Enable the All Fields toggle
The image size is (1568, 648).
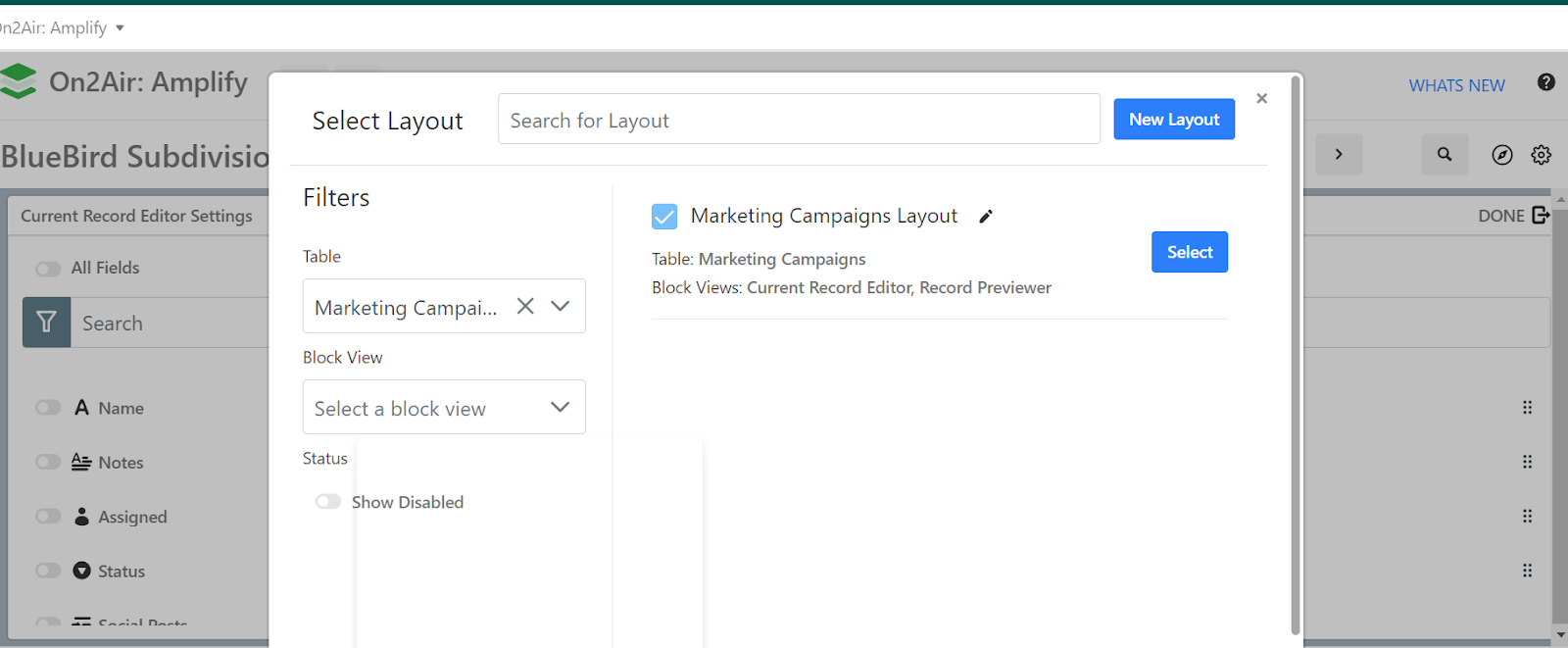coord(48,269)
